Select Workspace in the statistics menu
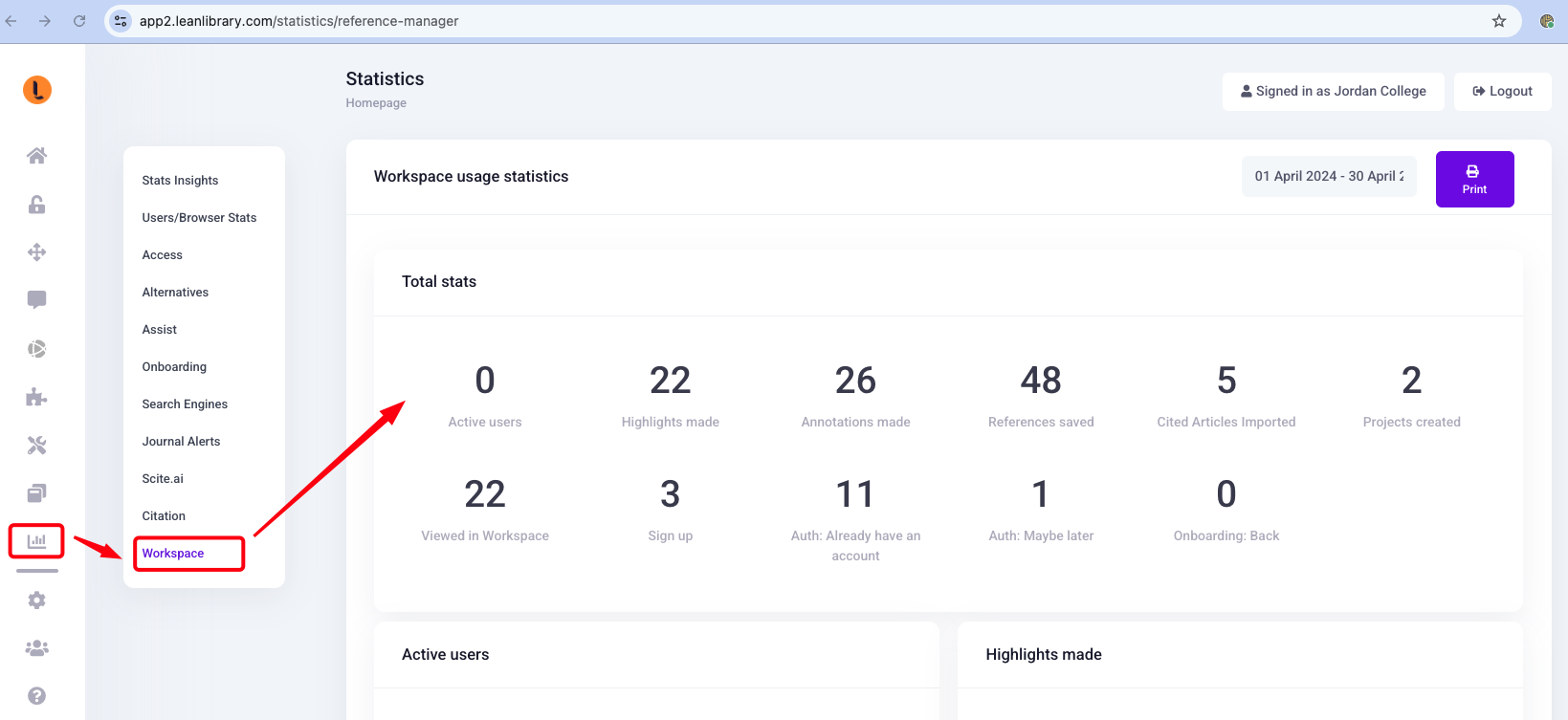Screen dimensions: 1568x720 tap(173, 554)
